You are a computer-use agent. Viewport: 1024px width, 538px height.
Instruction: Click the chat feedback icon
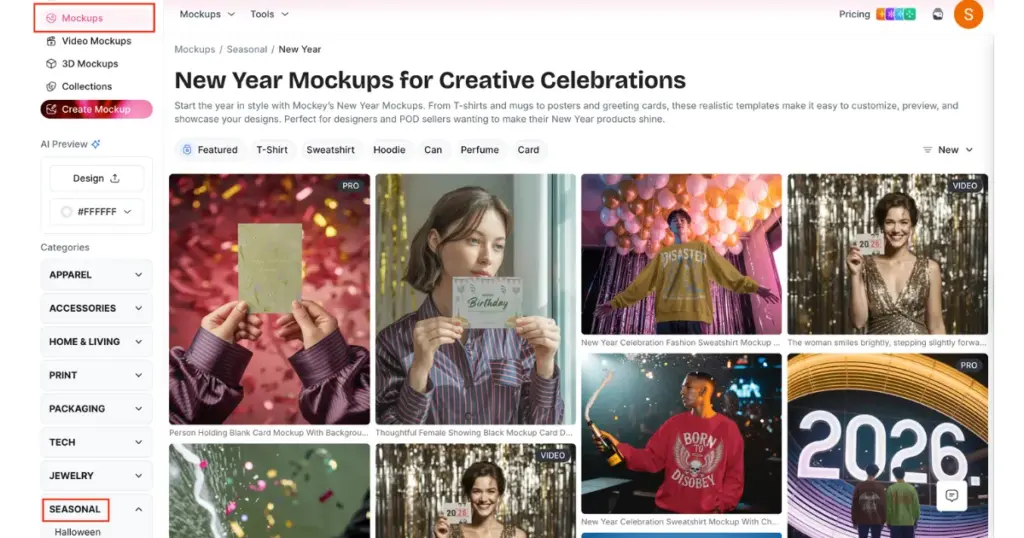952,496
